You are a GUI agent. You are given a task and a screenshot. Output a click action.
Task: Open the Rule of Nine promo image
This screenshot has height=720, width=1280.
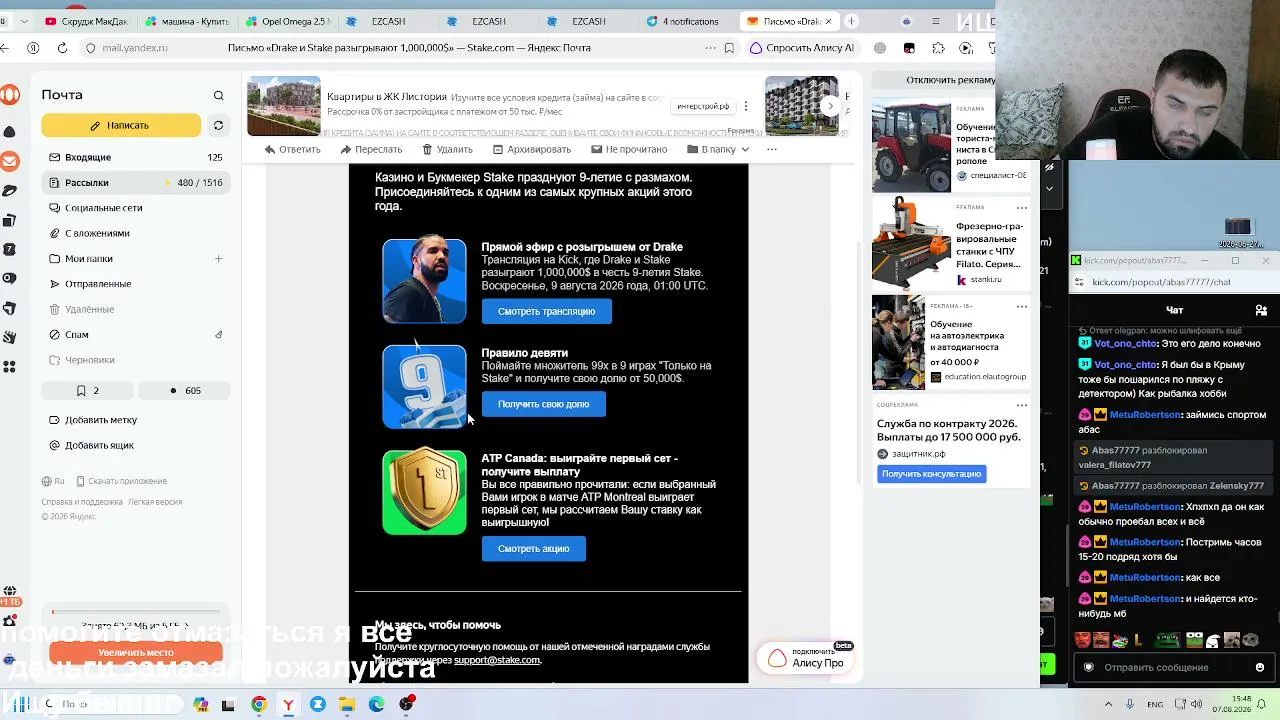424,387
